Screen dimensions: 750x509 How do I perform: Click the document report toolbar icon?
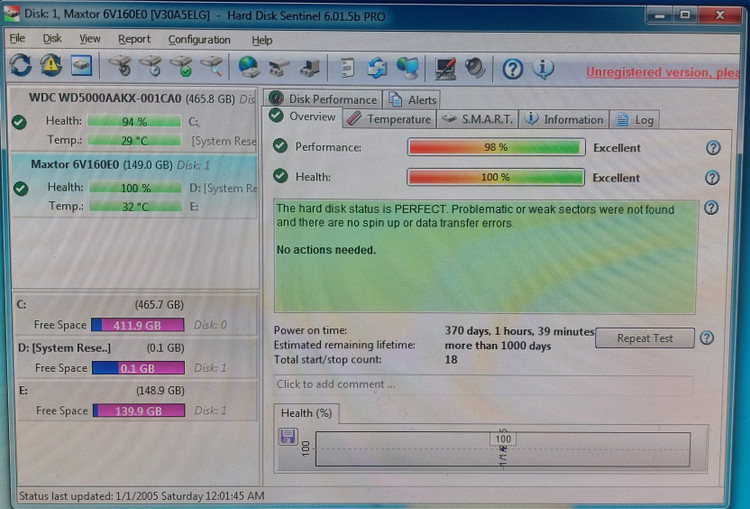tap(347, 67)
